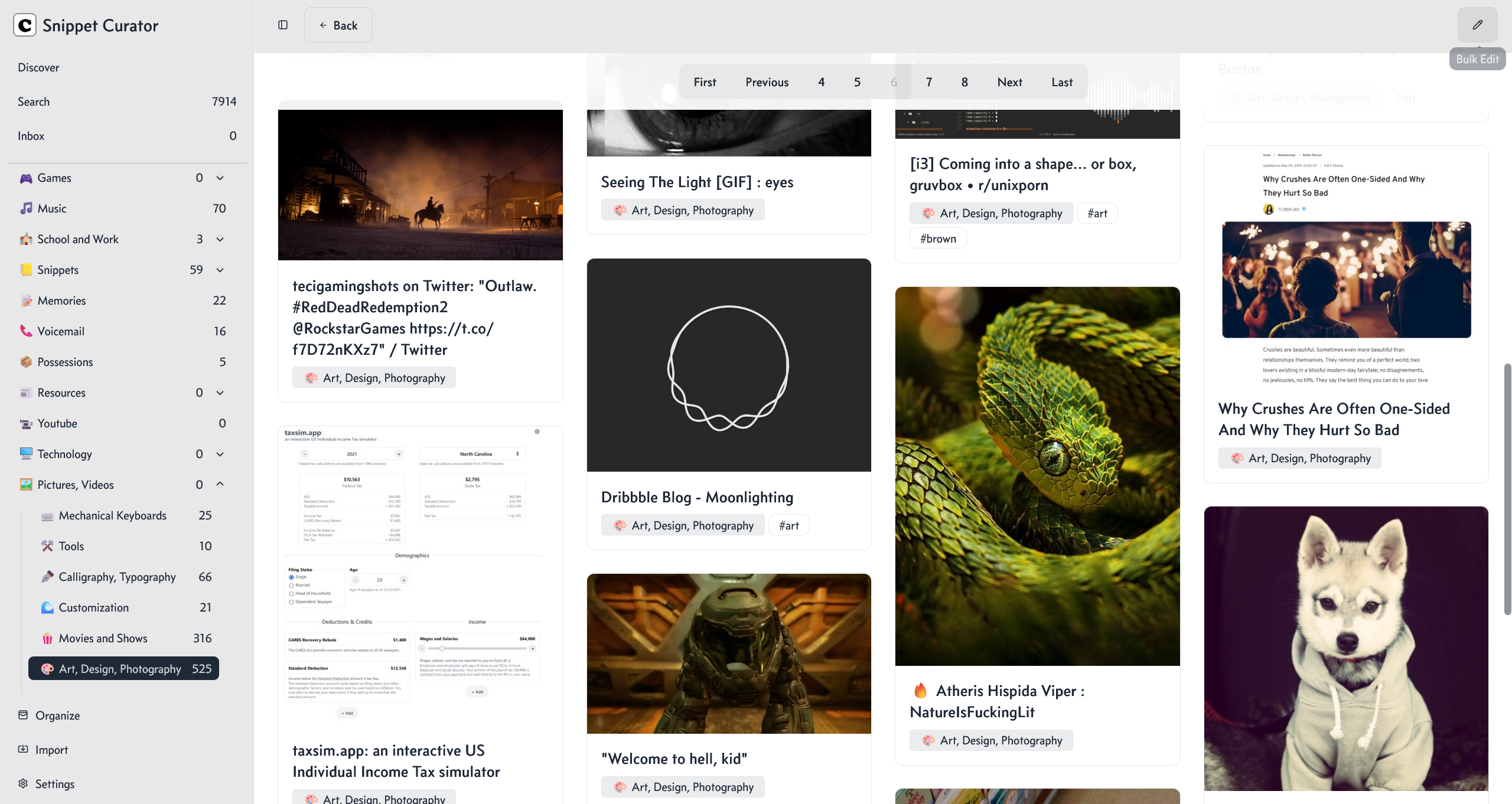Click the Voicemail phone icon

[26, 331]
